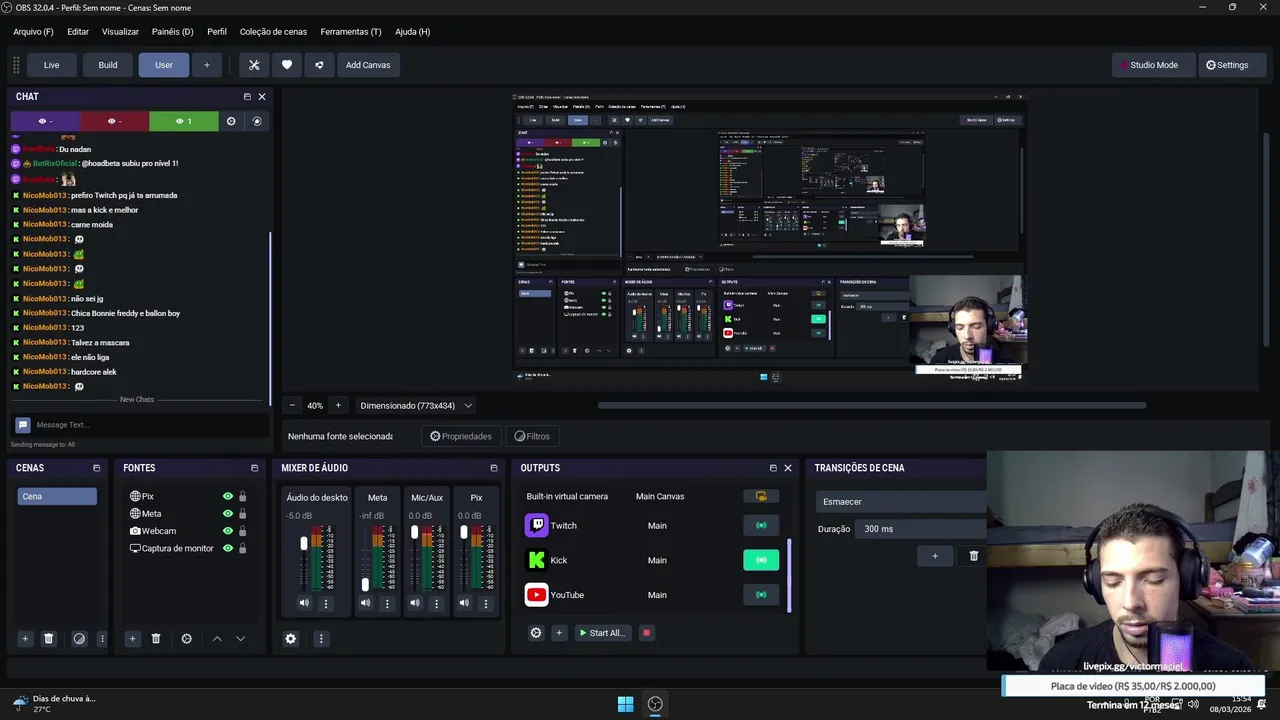Toggle the Twitch stream output

761,526
